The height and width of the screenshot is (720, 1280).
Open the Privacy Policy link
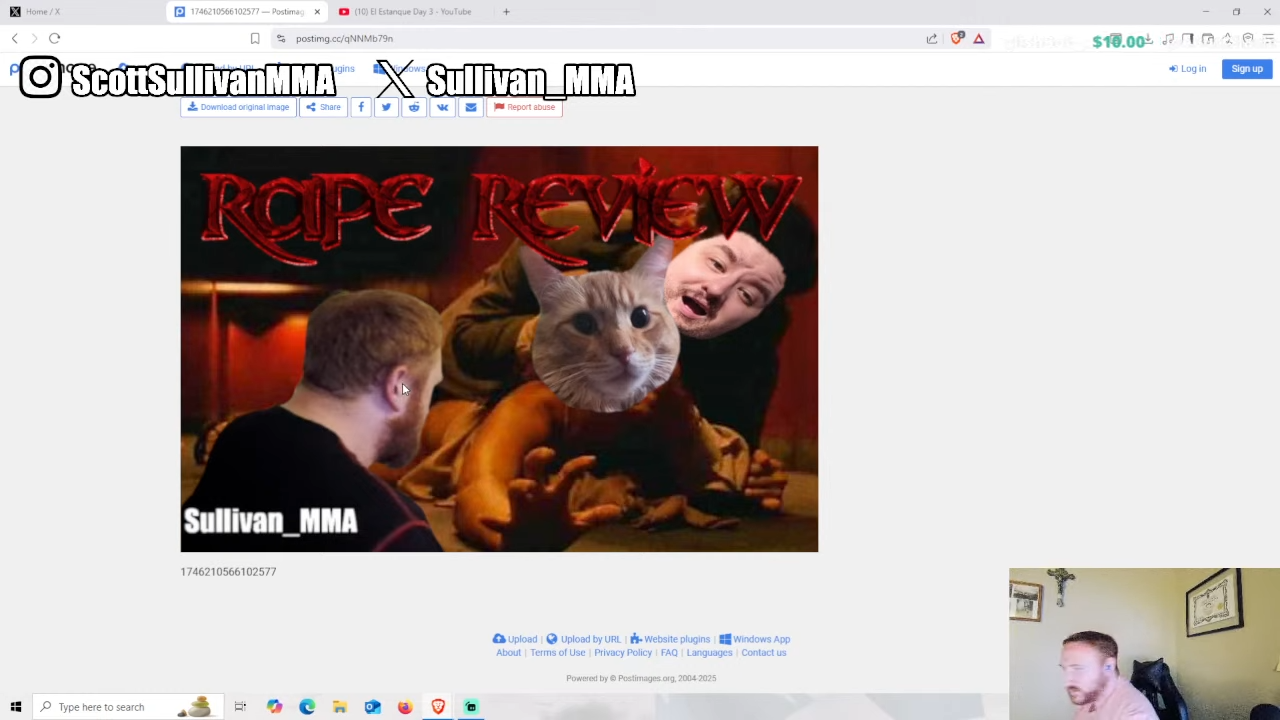tap(623, 653)
